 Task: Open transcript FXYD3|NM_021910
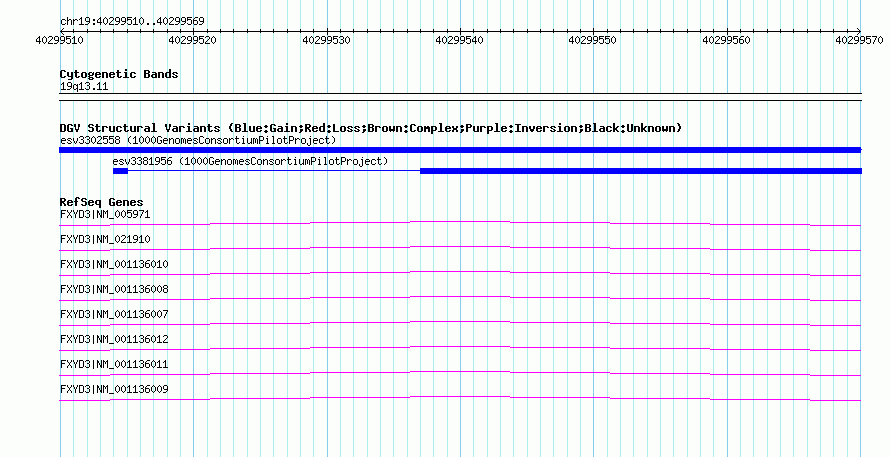(x=105, y=240)
